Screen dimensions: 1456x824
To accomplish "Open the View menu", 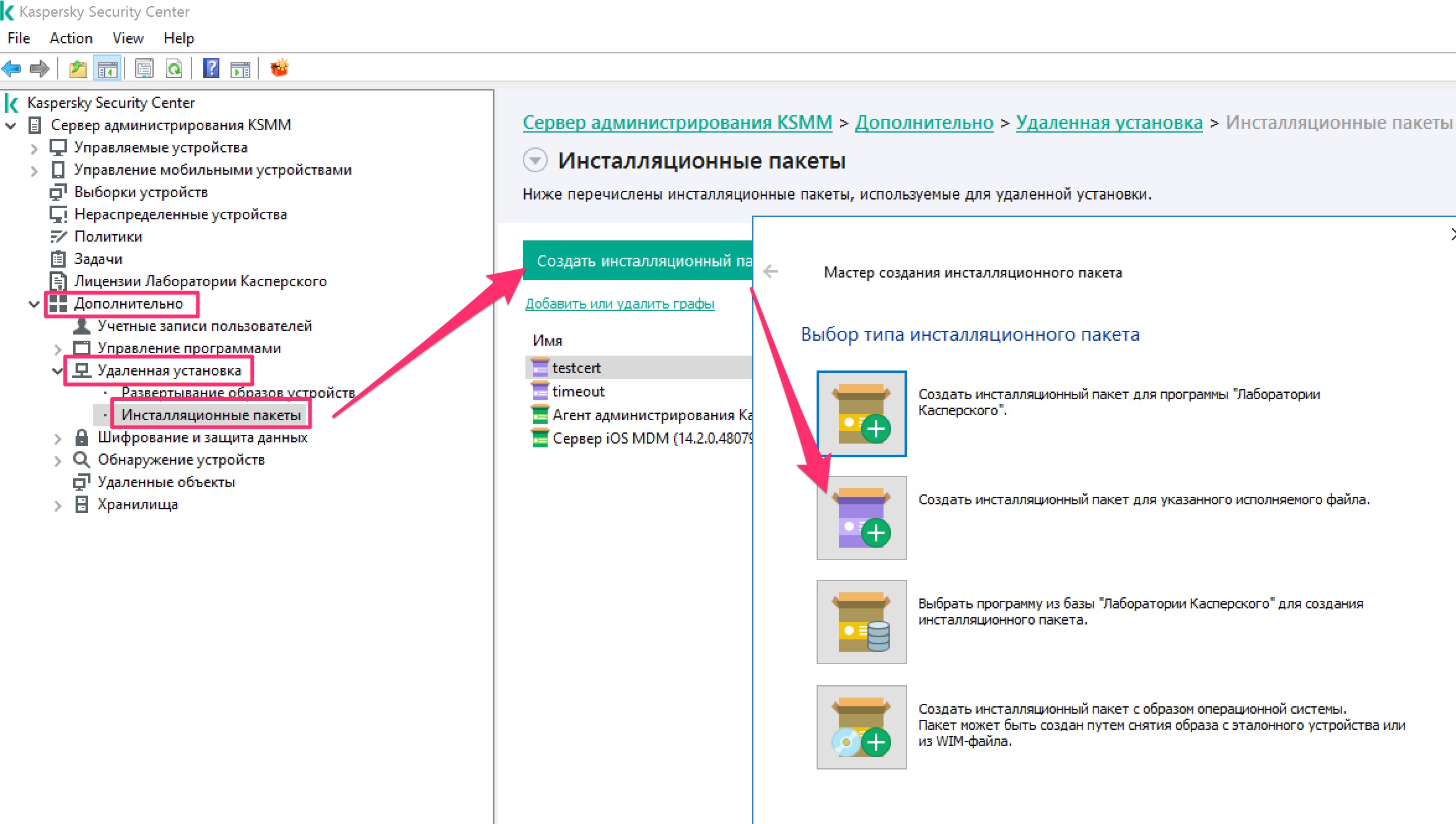I will coord(128,38).
